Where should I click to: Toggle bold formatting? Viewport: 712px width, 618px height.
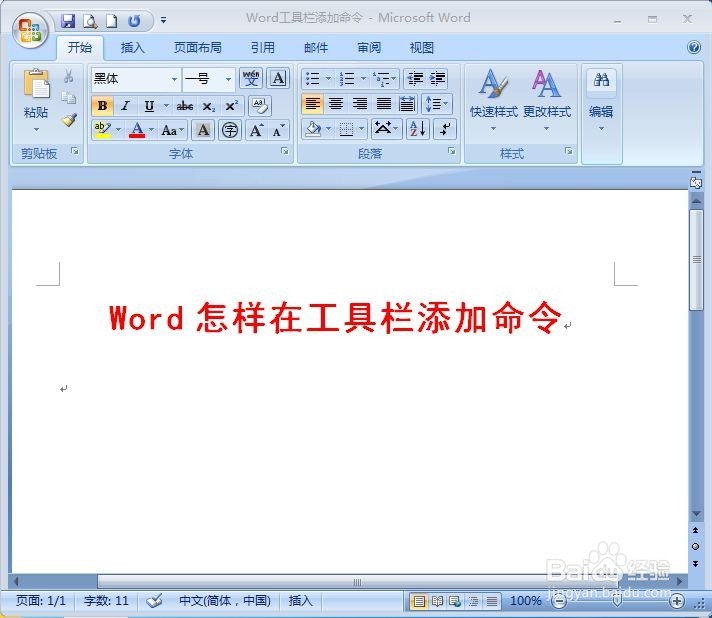[x=102, y=106]
